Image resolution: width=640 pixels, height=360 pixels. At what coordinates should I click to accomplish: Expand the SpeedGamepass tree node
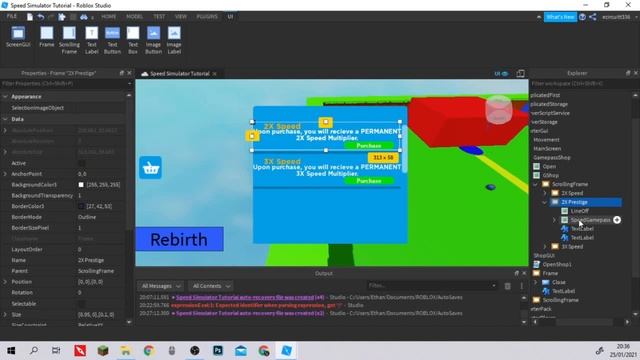[x=554, y=220]
